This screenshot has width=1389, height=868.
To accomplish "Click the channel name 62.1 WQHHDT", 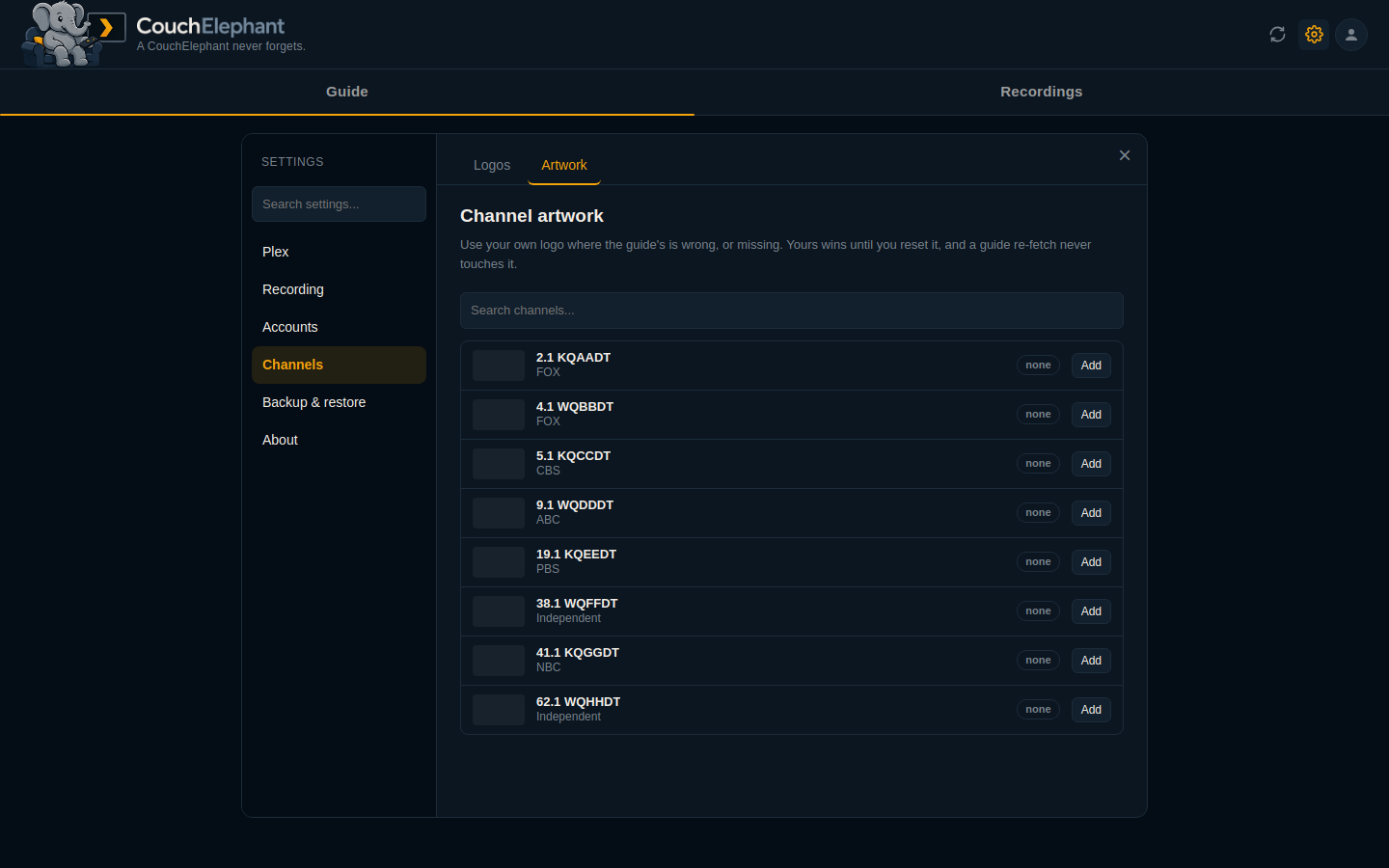I will click(578, 702).
